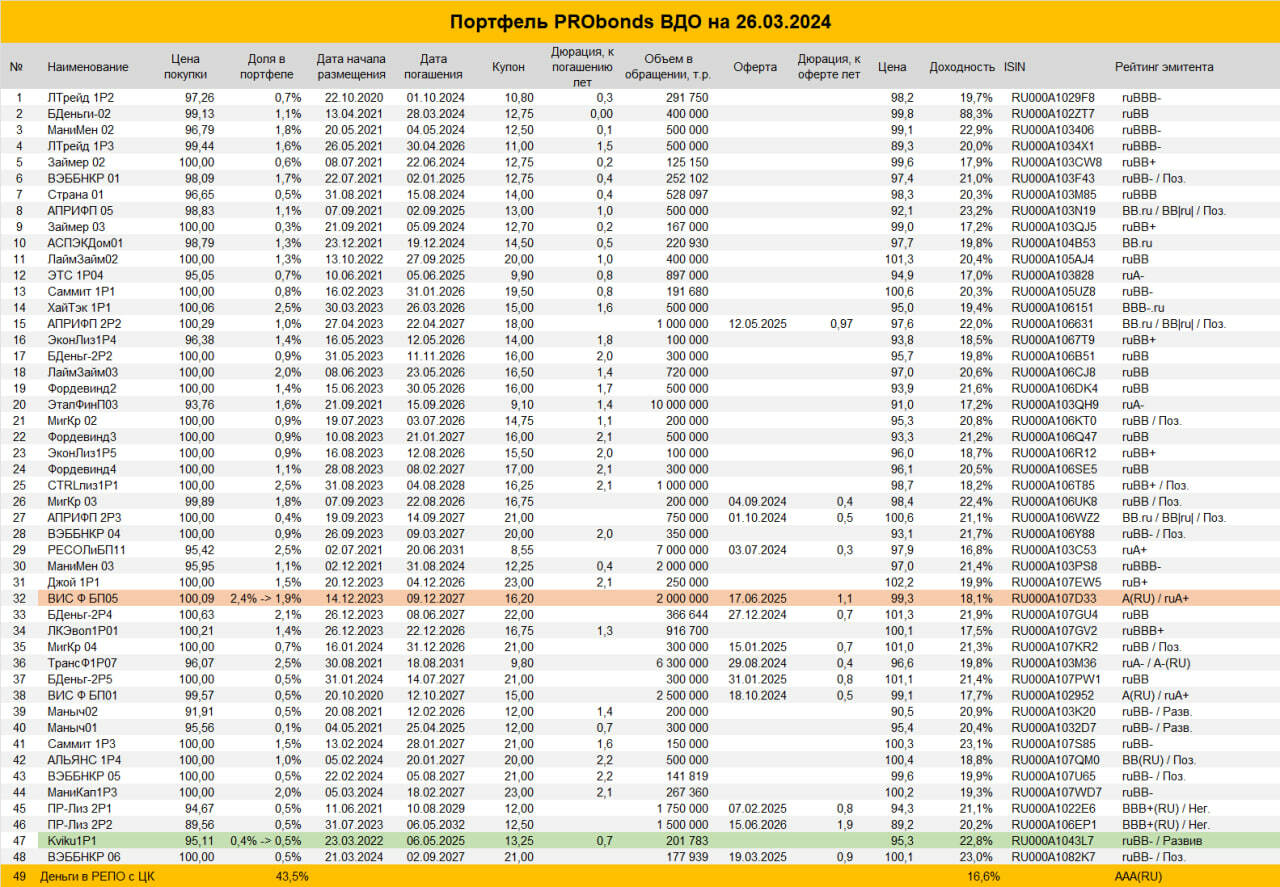This screenshot has height=887, width=1280.
Task: Select the bond name 'АЛЬЯНС 1Р4'
Action: (84, 759)
